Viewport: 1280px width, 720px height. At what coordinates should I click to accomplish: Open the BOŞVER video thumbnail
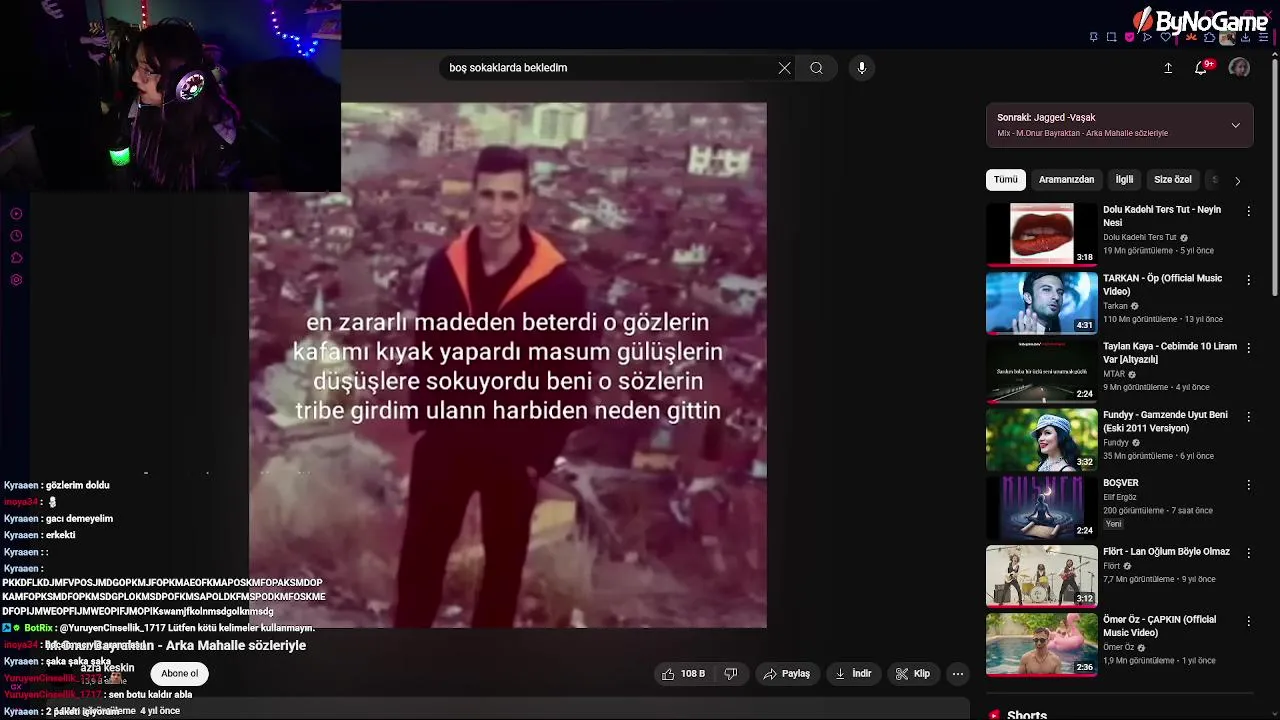(x=1041, y=507)
